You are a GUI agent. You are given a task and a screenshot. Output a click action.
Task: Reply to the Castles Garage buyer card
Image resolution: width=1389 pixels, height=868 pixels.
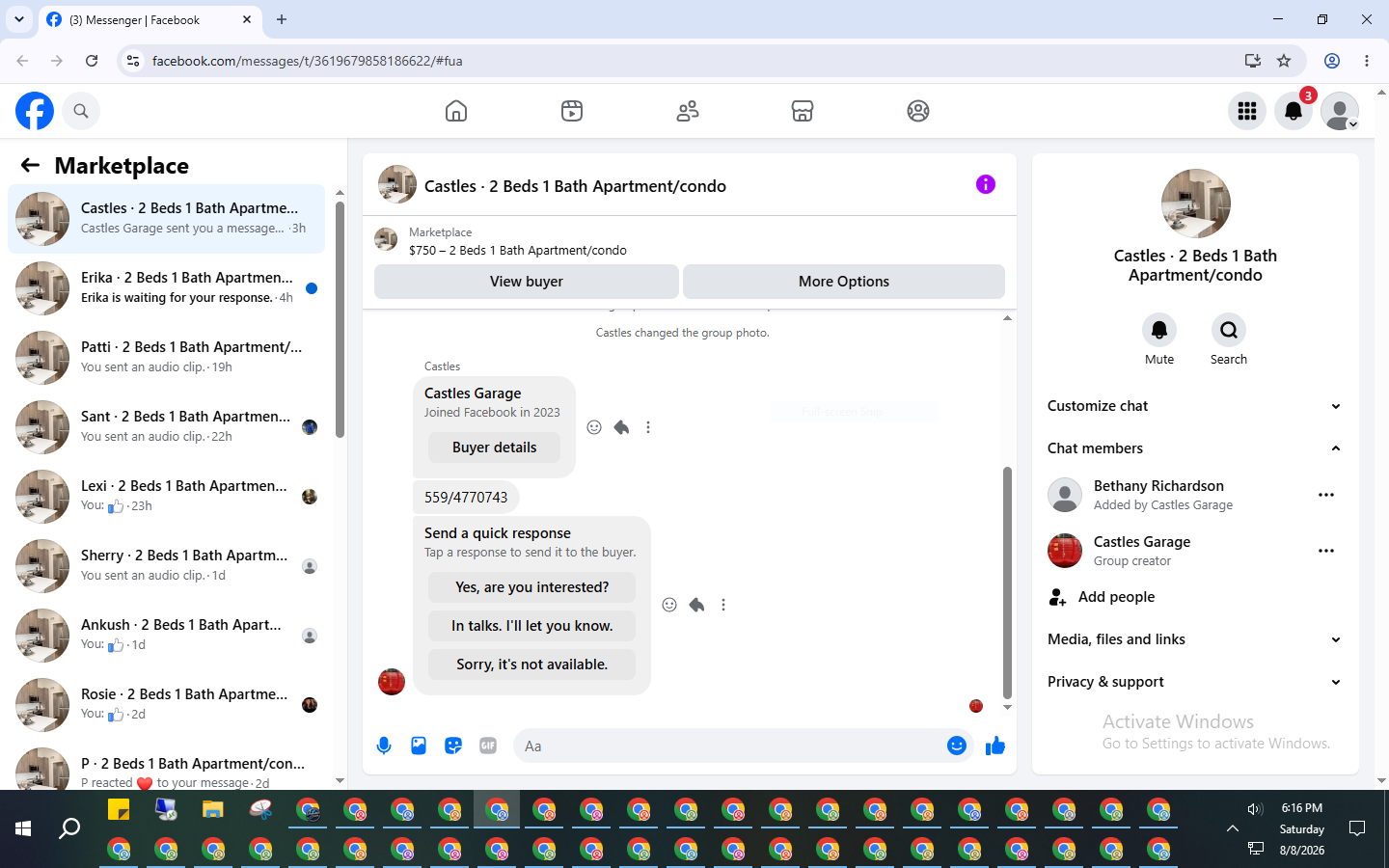tap(621, 427)
